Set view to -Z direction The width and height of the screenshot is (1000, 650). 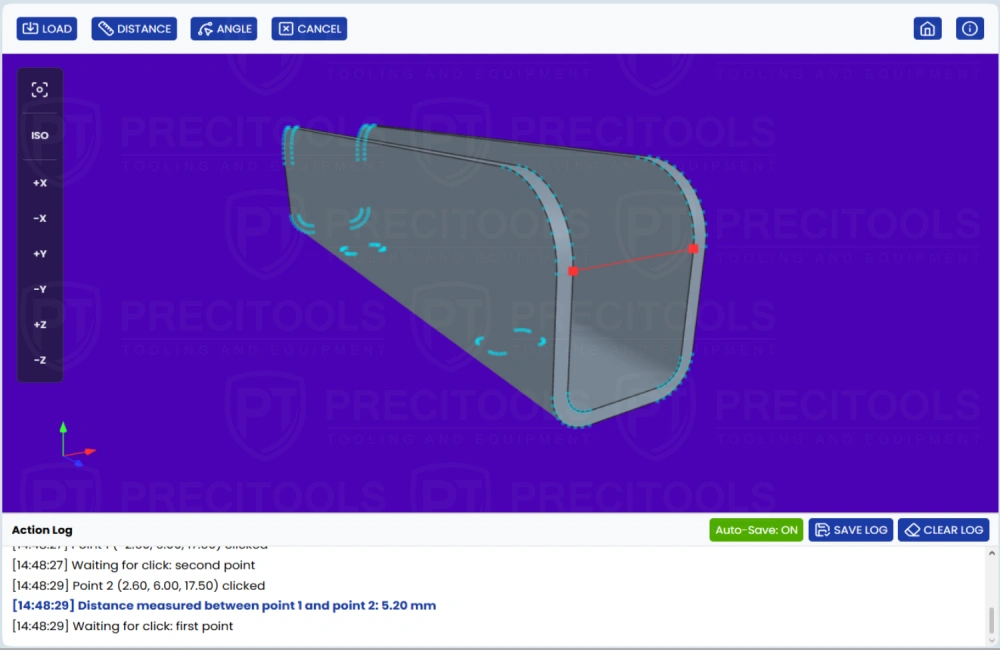tap(40, 360)
